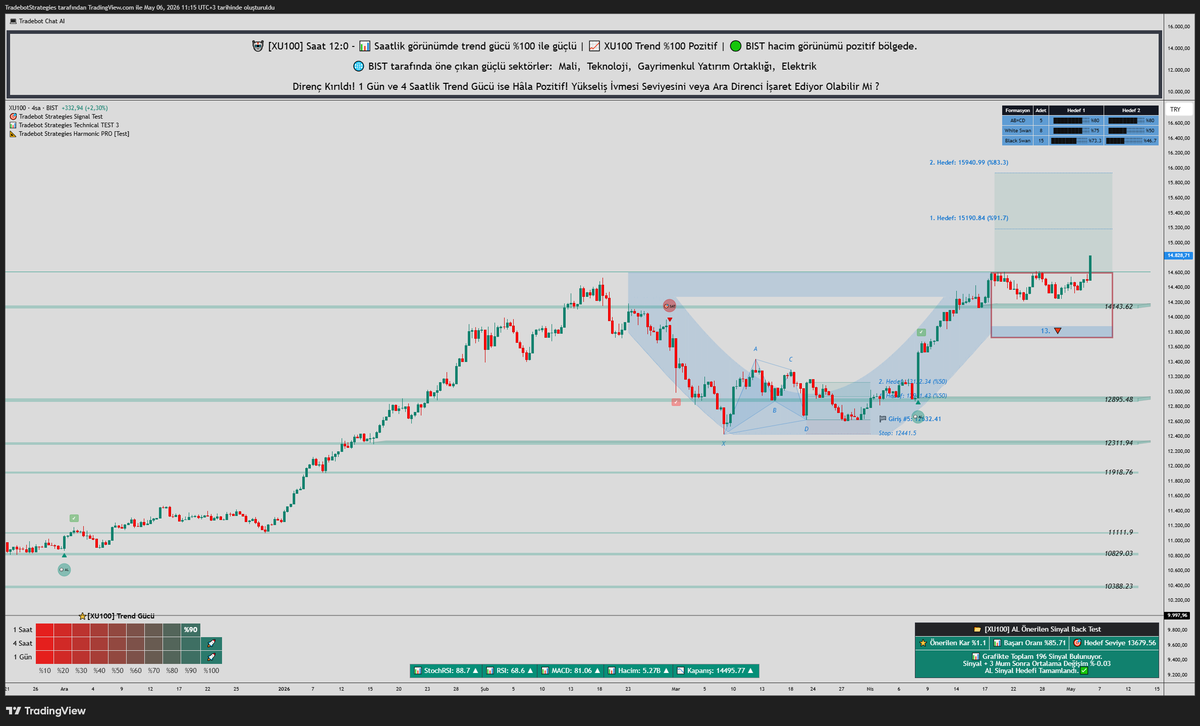Click the Tradebot Chat AI indicator icon
The width and height of the screenshot is (1200, 726).
click(11, 20)
